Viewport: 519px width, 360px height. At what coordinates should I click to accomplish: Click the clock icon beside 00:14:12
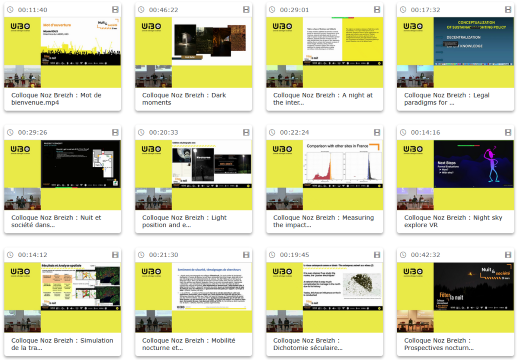click(x=10, y=255)
